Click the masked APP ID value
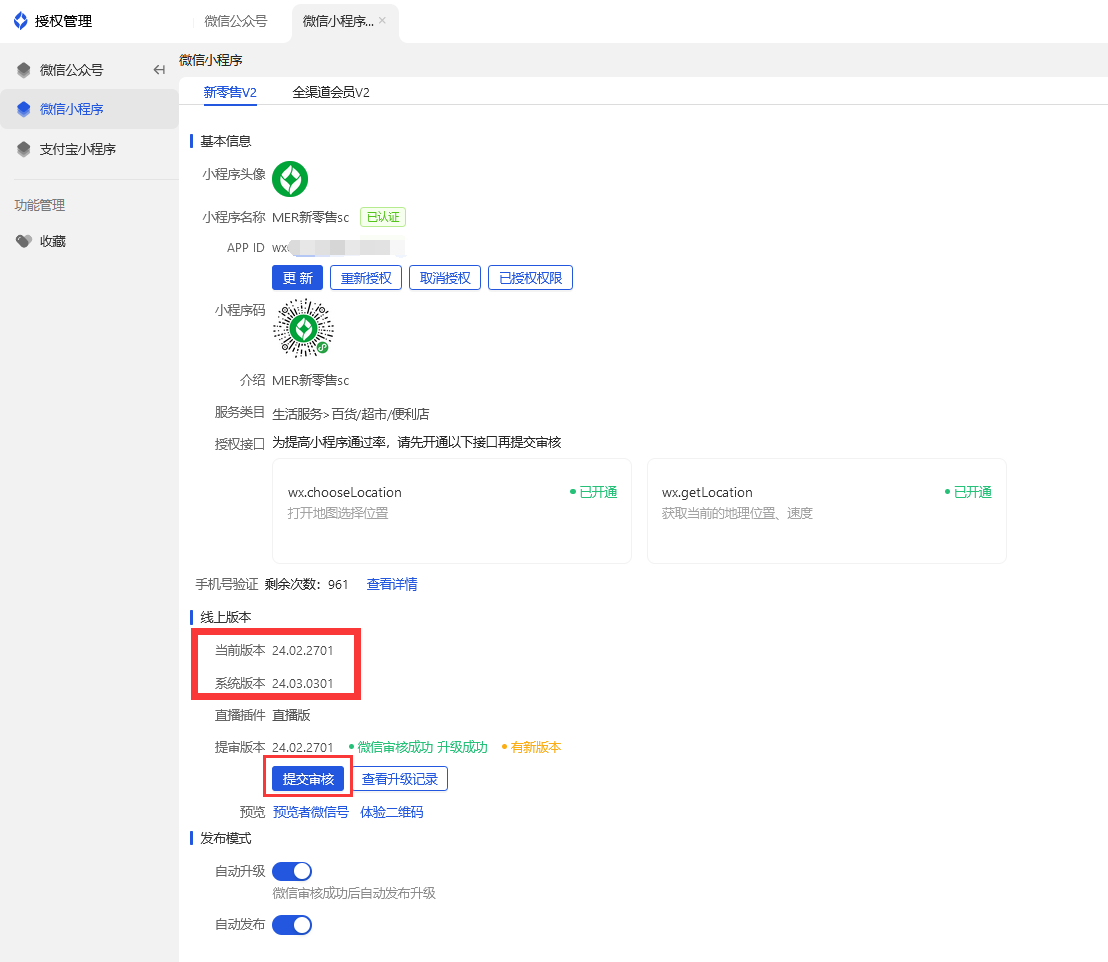The height and width of the screenshot is (962, 1108). pos(338,247)
